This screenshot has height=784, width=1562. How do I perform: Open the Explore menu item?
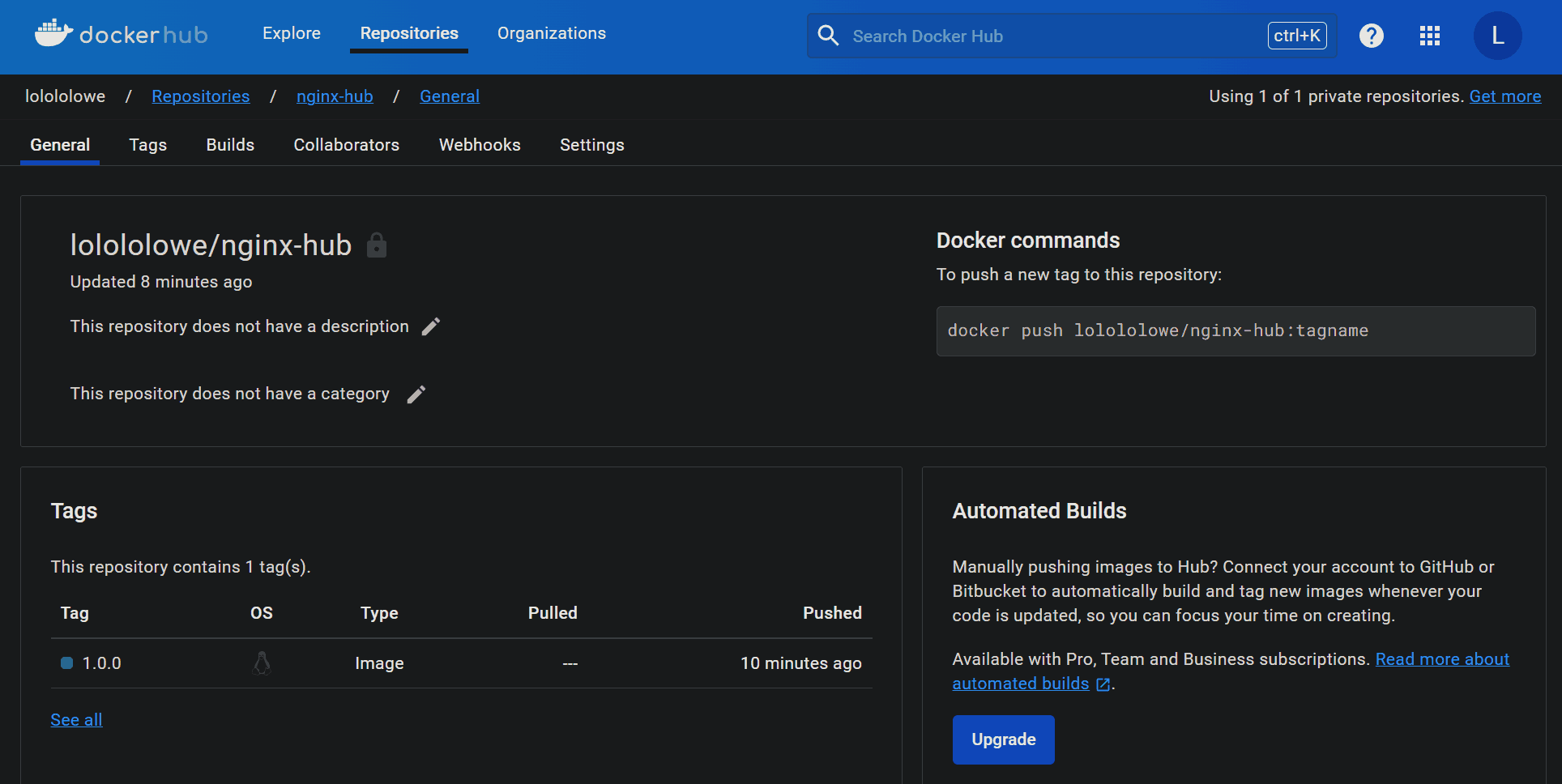pyautogui.click(x=292, y=33)
